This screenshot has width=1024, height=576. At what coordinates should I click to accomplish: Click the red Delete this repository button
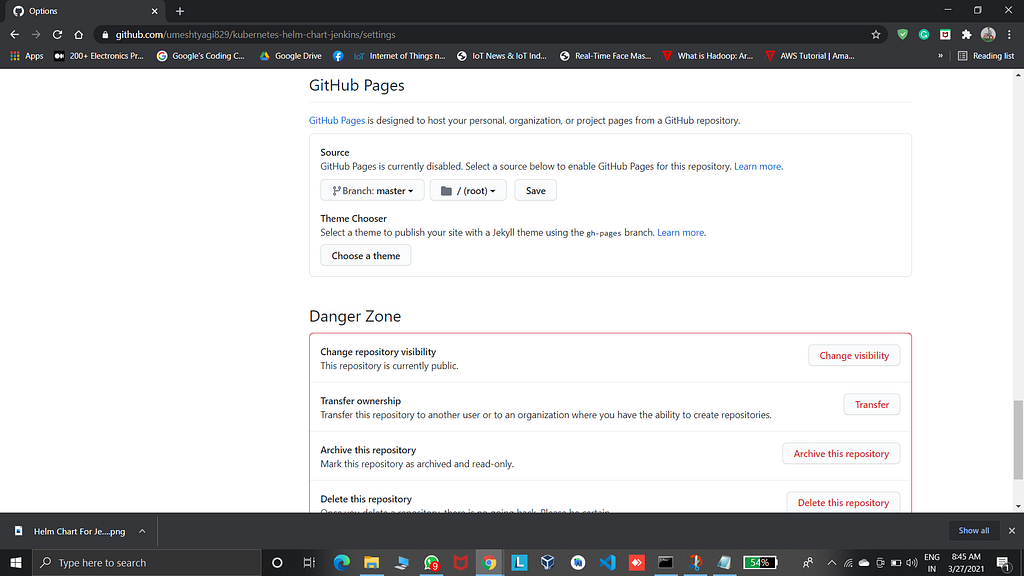click(843, 502)
